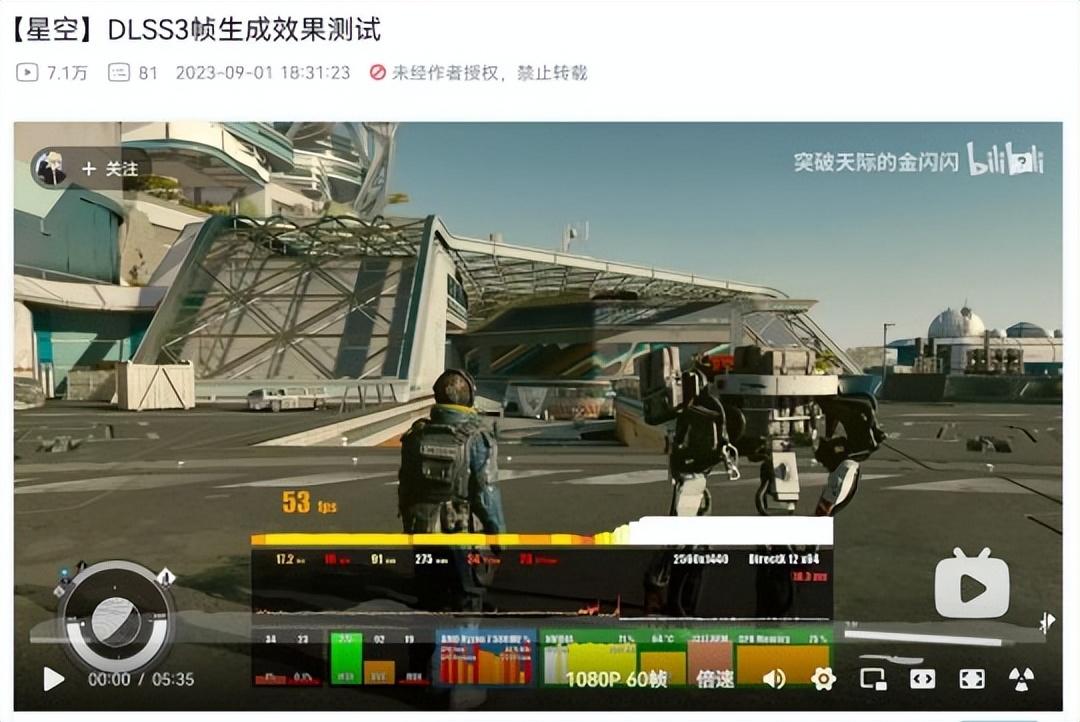Open the uploader avatar in the video
The height and width of the screenshot is (722, 1080).
pyautogui.click(x=51, y=168)
